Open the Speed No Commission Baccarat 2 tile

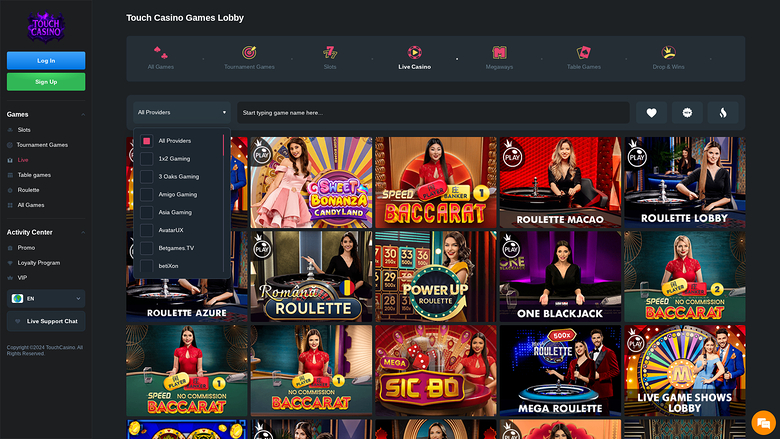pyautogui.click(x=685, y=276)
